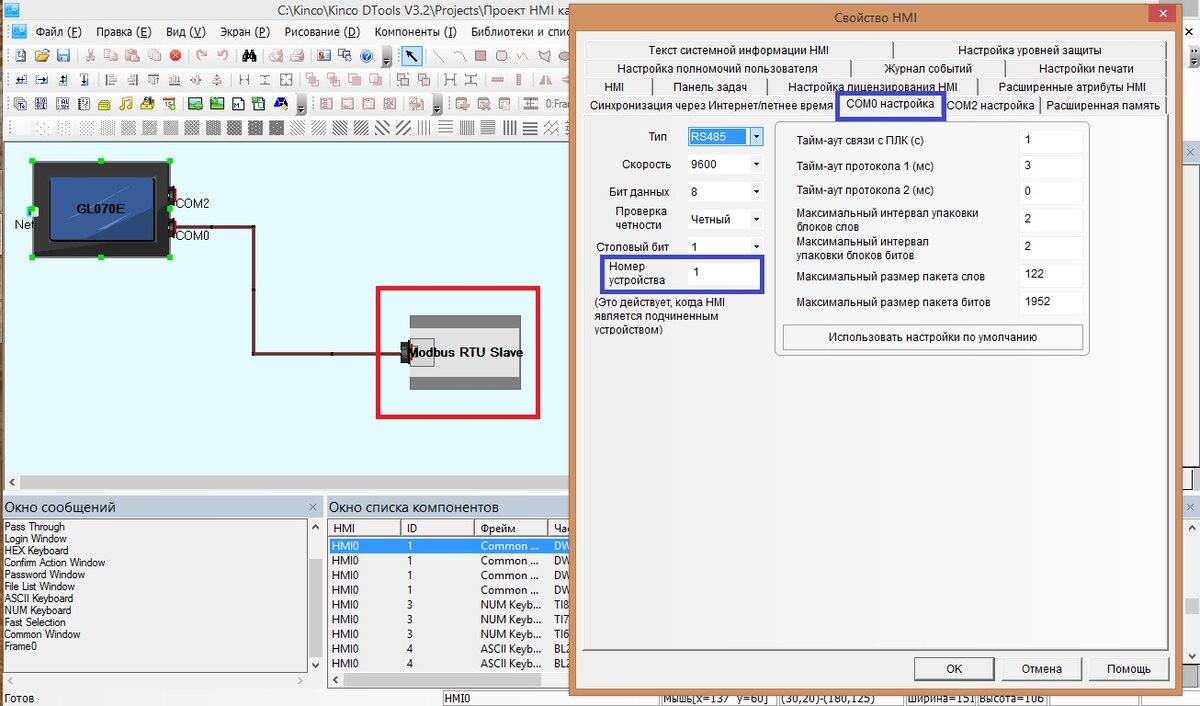Open the Стоповый бит dropdown
This screenshot has width=1200, height=706.
click(757, 246)
